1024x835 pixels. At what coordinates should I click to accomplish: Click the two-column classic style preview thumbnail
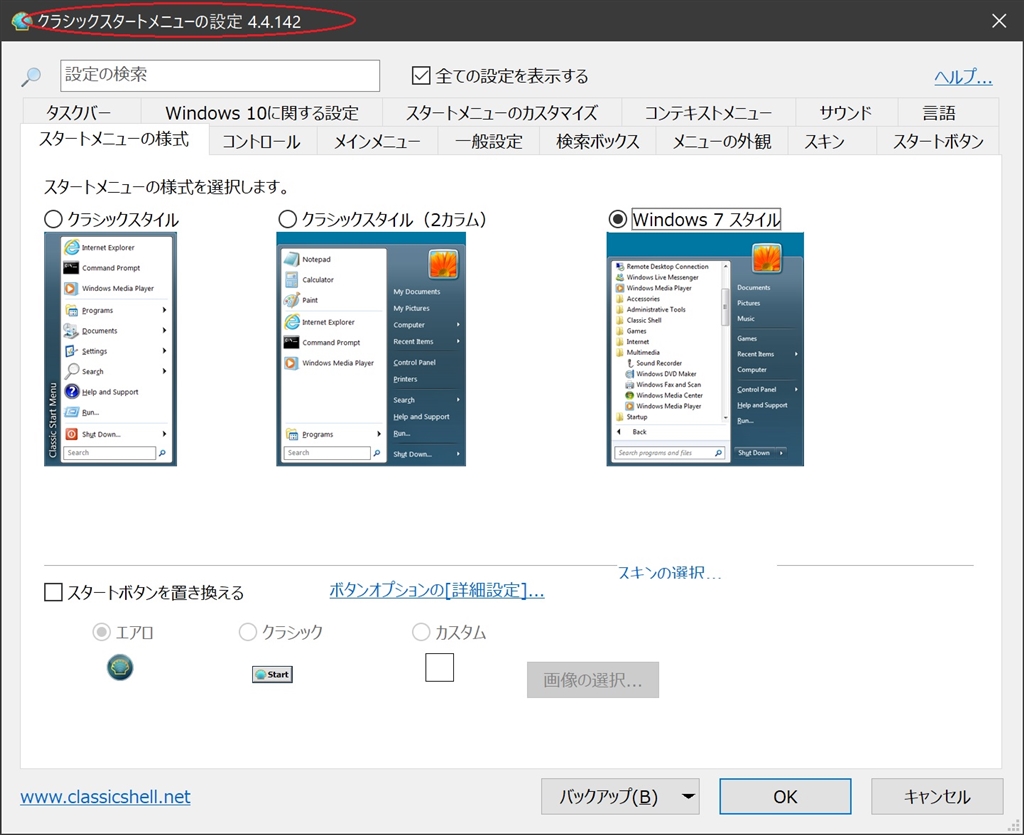[371, 349]
